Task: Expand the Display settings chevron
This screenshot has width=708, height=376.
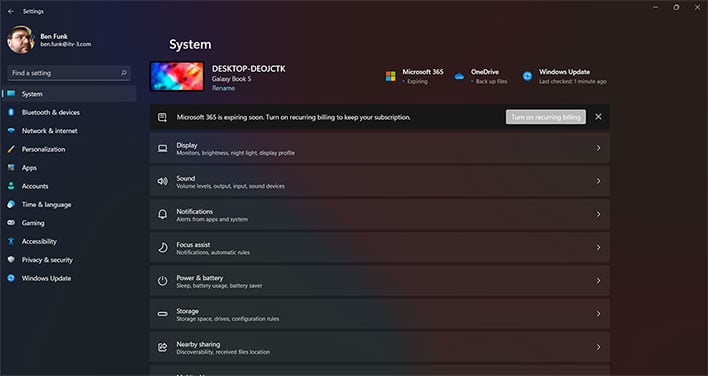Action: tap(598, 148)
